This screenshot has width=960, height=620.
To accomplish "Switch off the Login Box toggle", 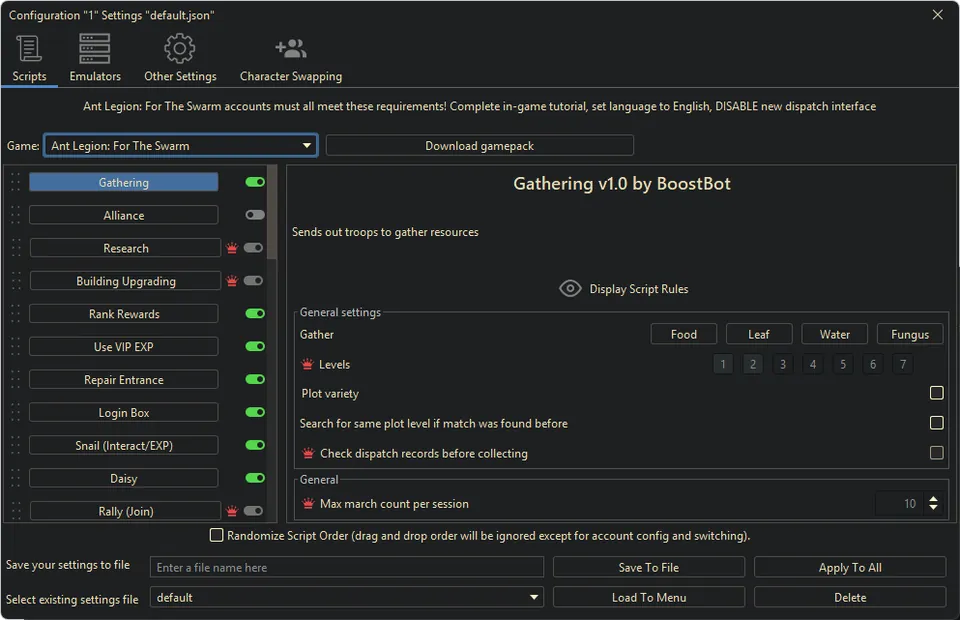I will (255, 413).
